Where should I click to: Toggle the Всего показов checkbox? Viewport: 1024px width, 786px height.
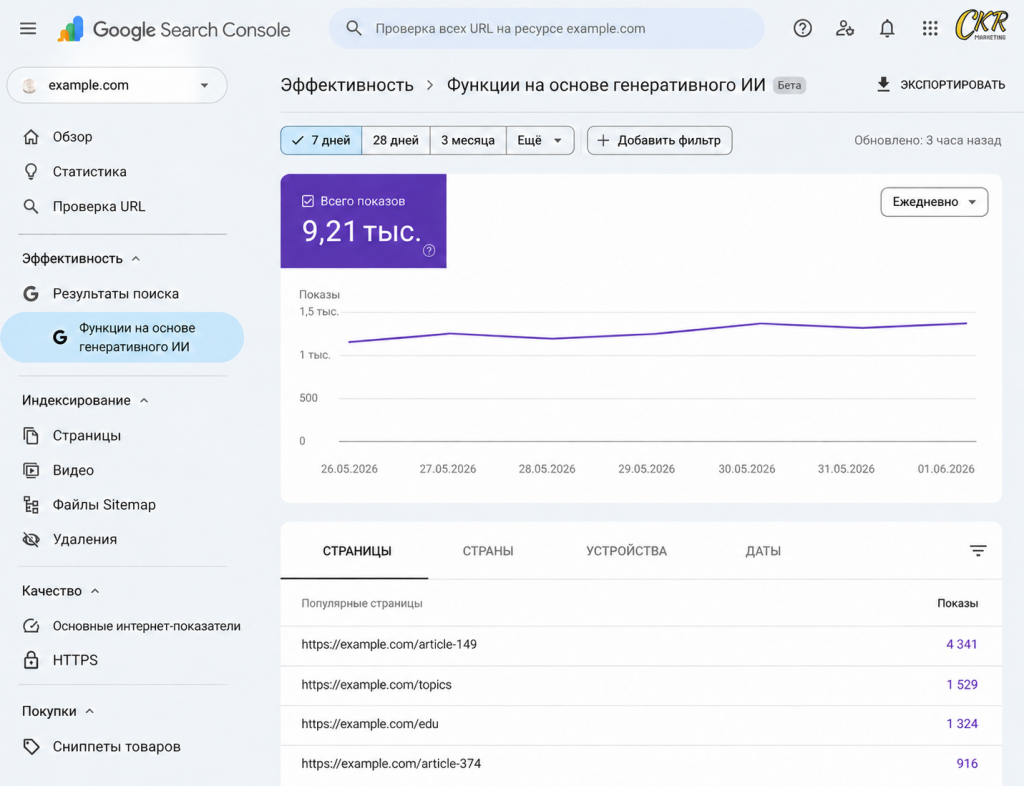click(x=308, y=201)
